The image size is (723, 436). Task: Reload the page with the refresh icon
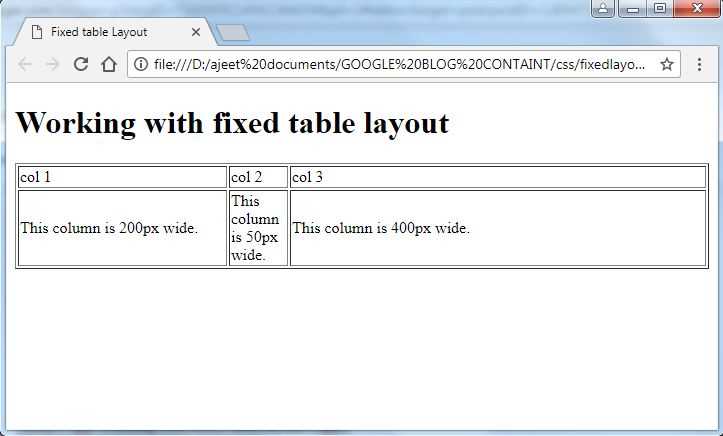[81, 64]
